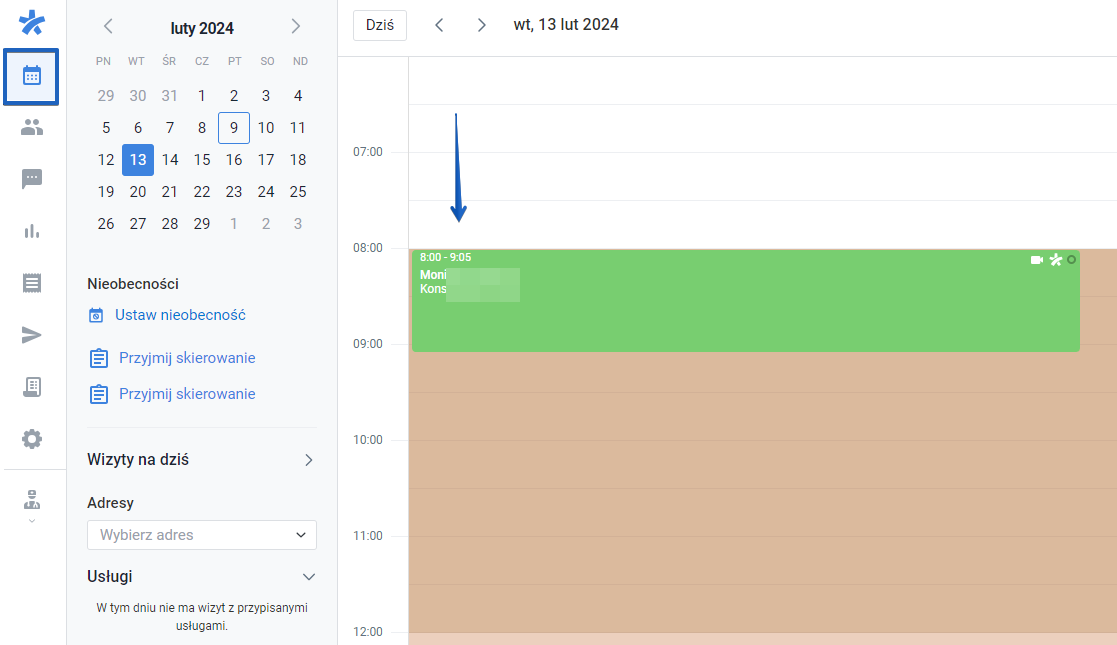Open the address book icon in sidebar
The width and height of the screenshot is (1117, 645).
[x=31, y=386]
